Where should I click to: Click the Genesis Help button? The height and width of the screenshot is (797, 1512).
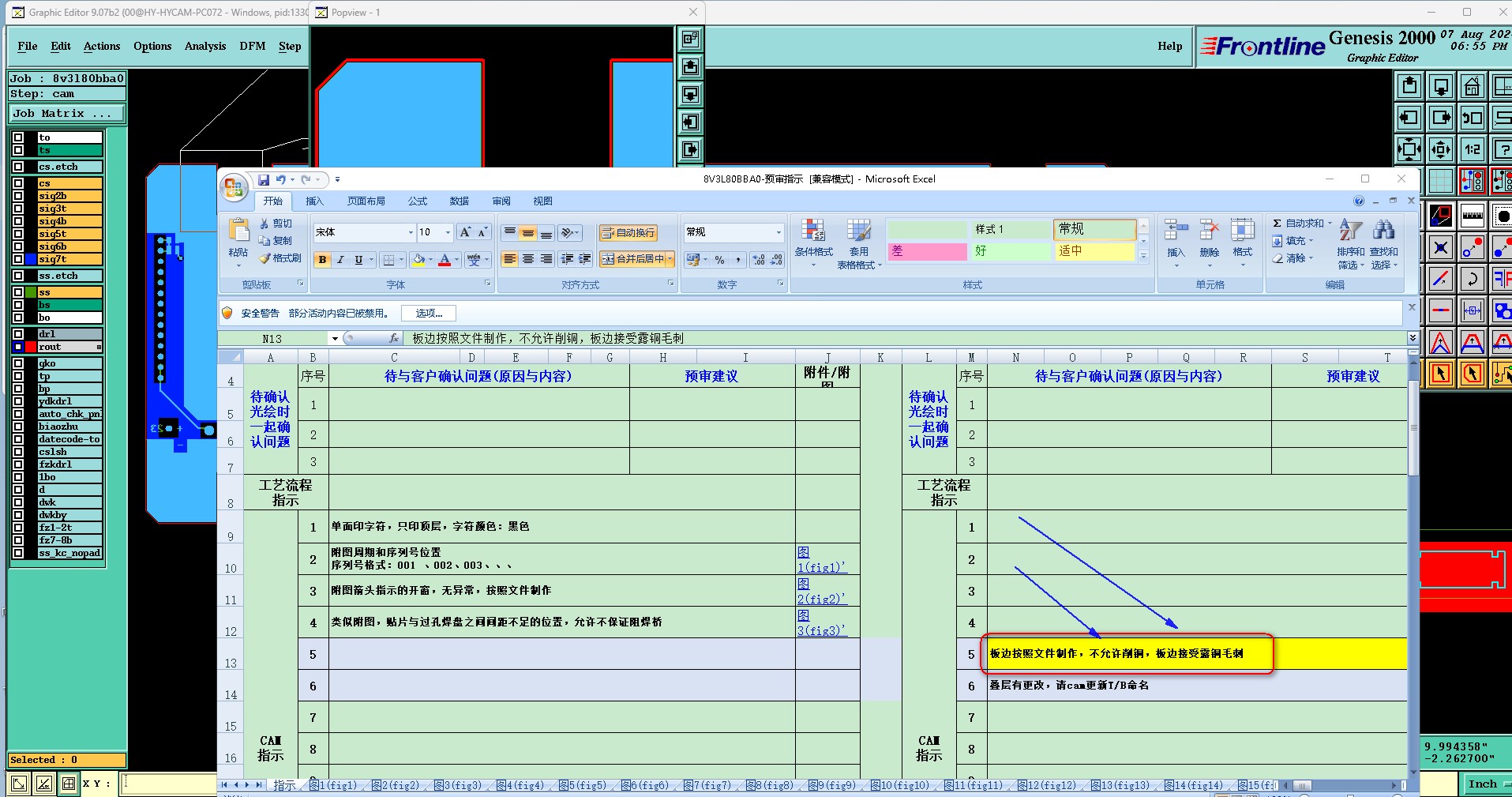tap(1170, 46)
